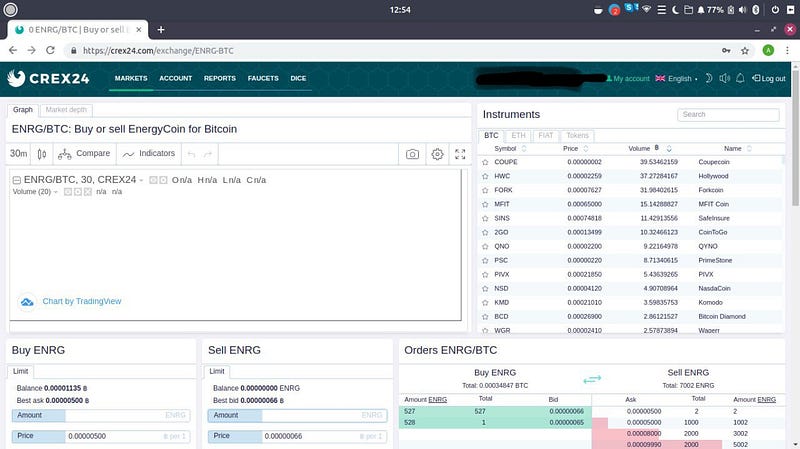Open browser profile avatar A

[768, 51]
